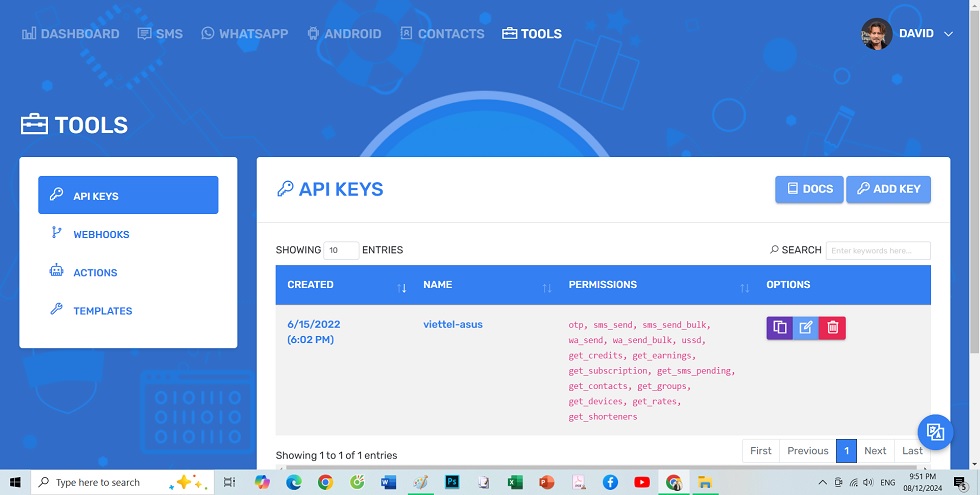980x495 pixels.
Task: Edit the viettel-asus API key
Action: coord(806,328)
